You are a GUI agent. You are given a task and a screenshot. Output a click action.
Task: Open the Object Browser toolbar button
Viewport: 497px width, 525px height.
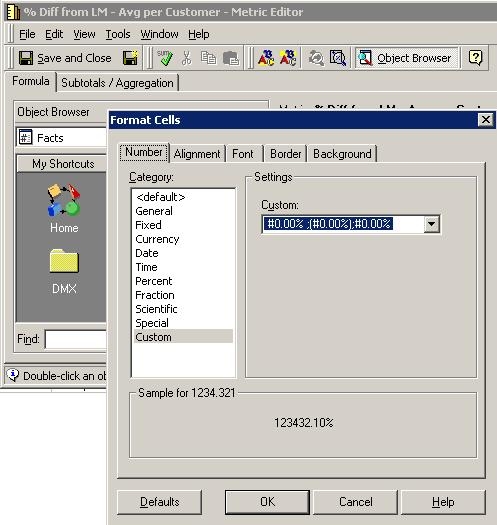(x=407, y=58)
